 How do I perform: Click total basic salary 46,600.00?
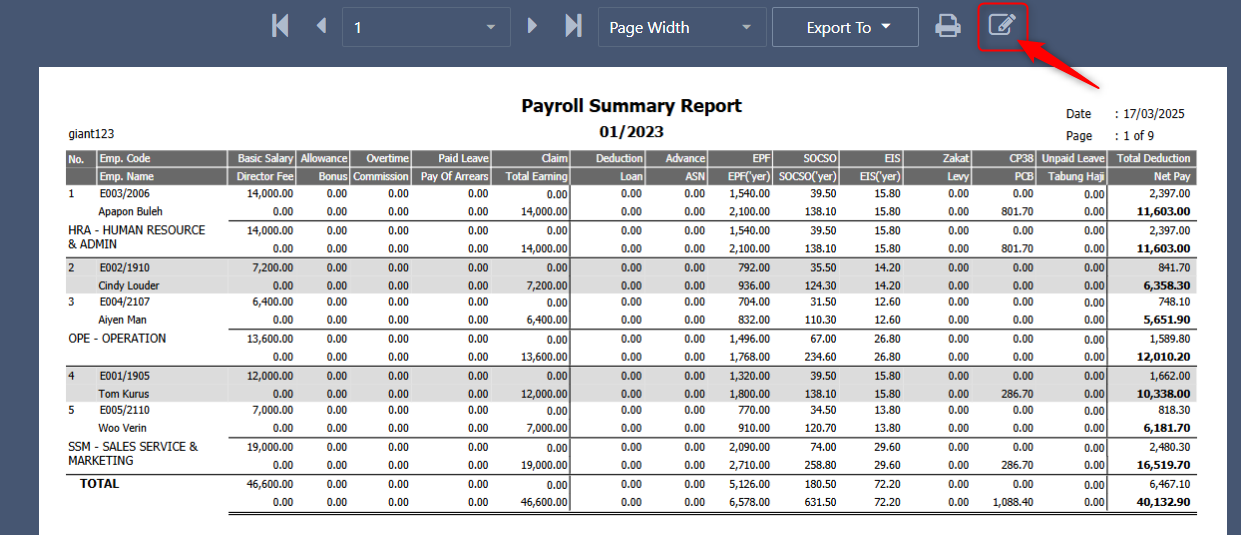click(x=270, y=484)
